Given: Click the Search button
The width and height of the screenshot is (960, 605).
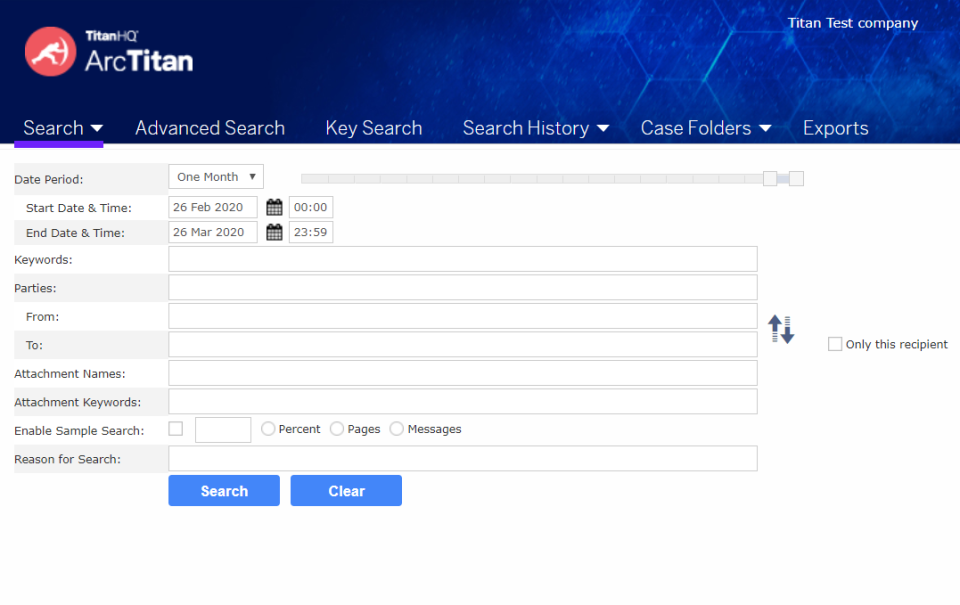Looking at the screenshot, I should point(223,490).
